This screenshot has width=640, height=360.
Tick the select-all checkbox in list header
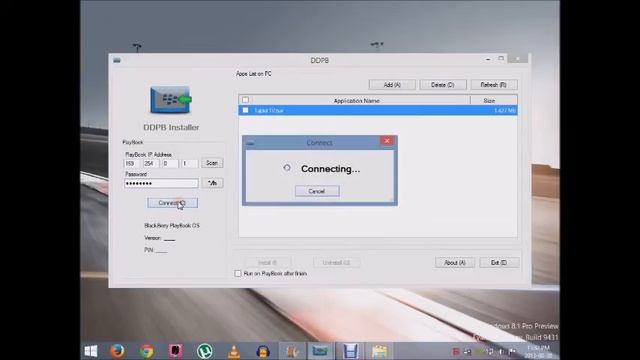point(245,100)
